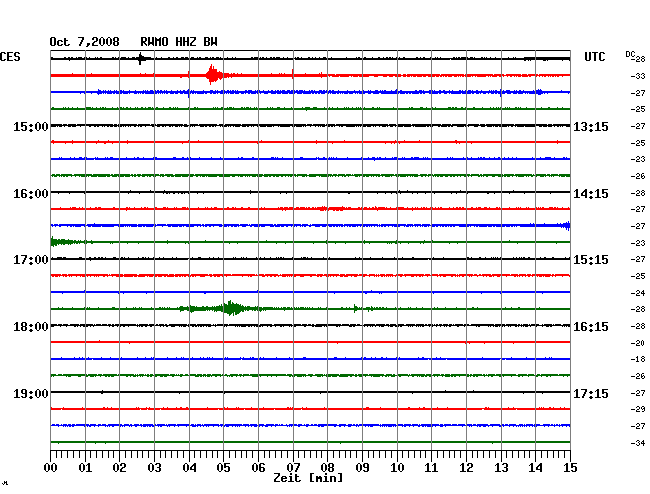This screenshot has width=650, height=494.
Task: Select the "18:00" local time label
Action: 31,327
